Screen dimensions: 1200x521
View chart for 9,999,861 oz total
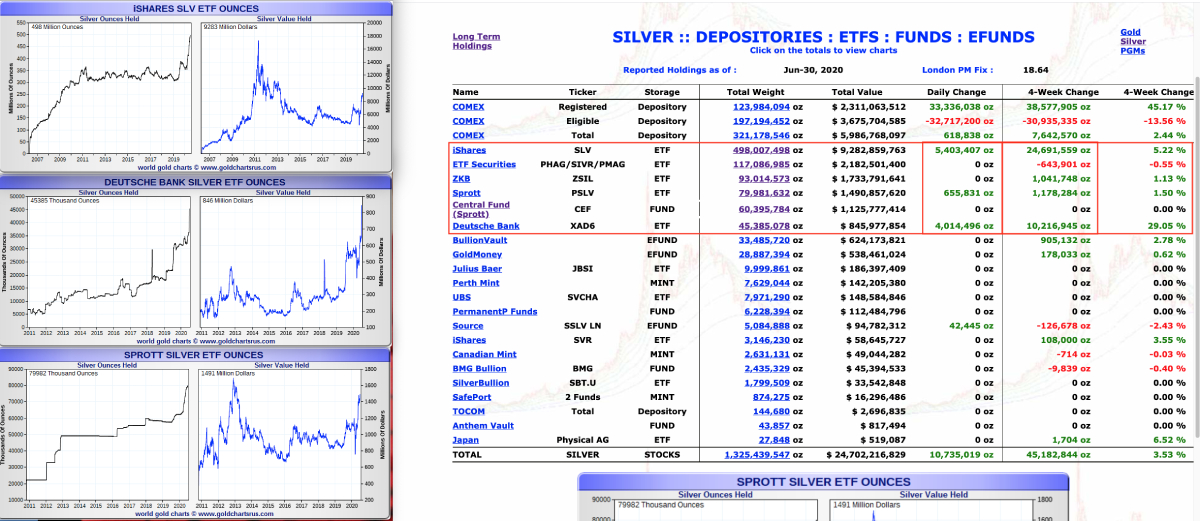pyautogui.click(x=767, y=268)
